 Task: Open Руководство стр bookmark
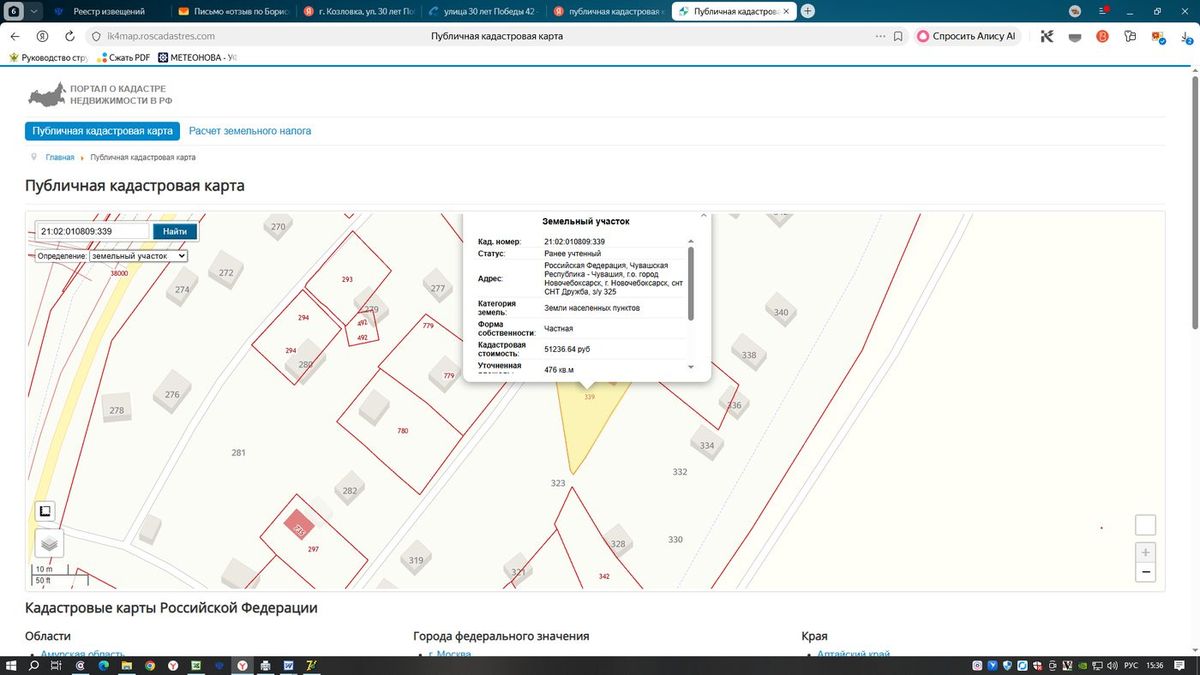click(x=48, y=57)
